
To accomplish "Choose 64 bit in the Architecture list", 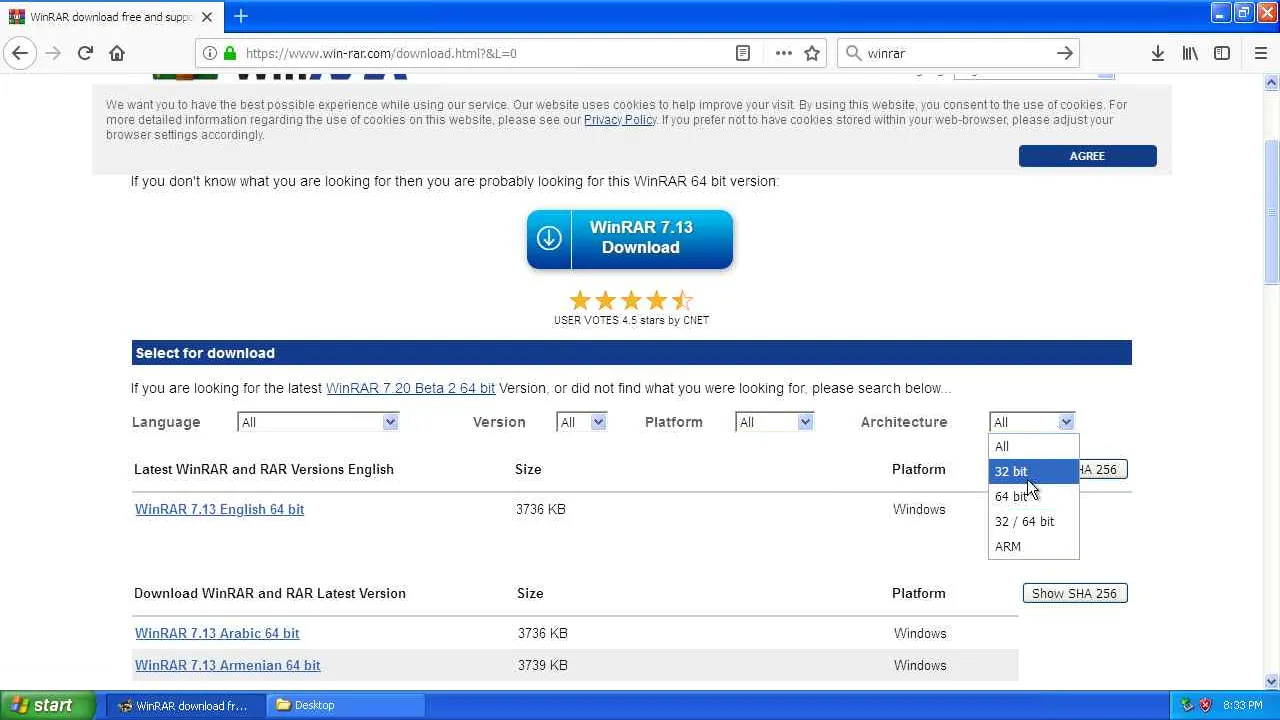I will [x=1034, y=496].
